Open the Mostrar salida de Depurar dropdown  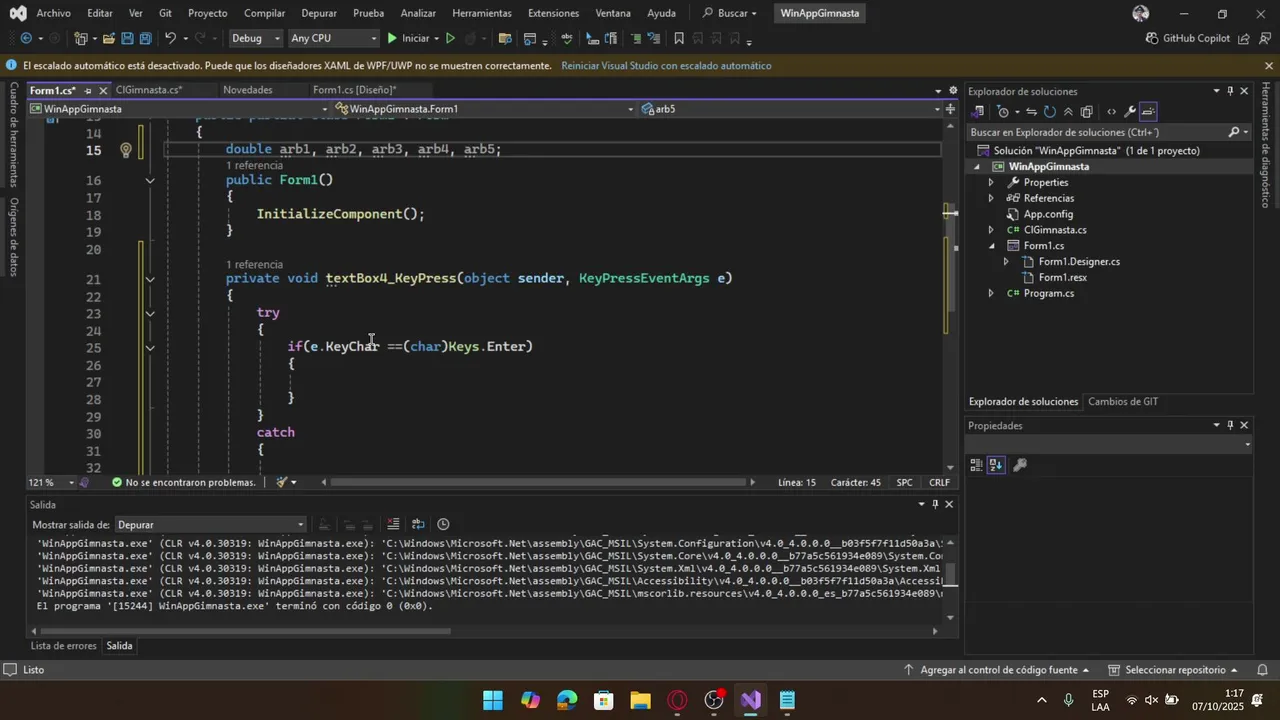210,524
